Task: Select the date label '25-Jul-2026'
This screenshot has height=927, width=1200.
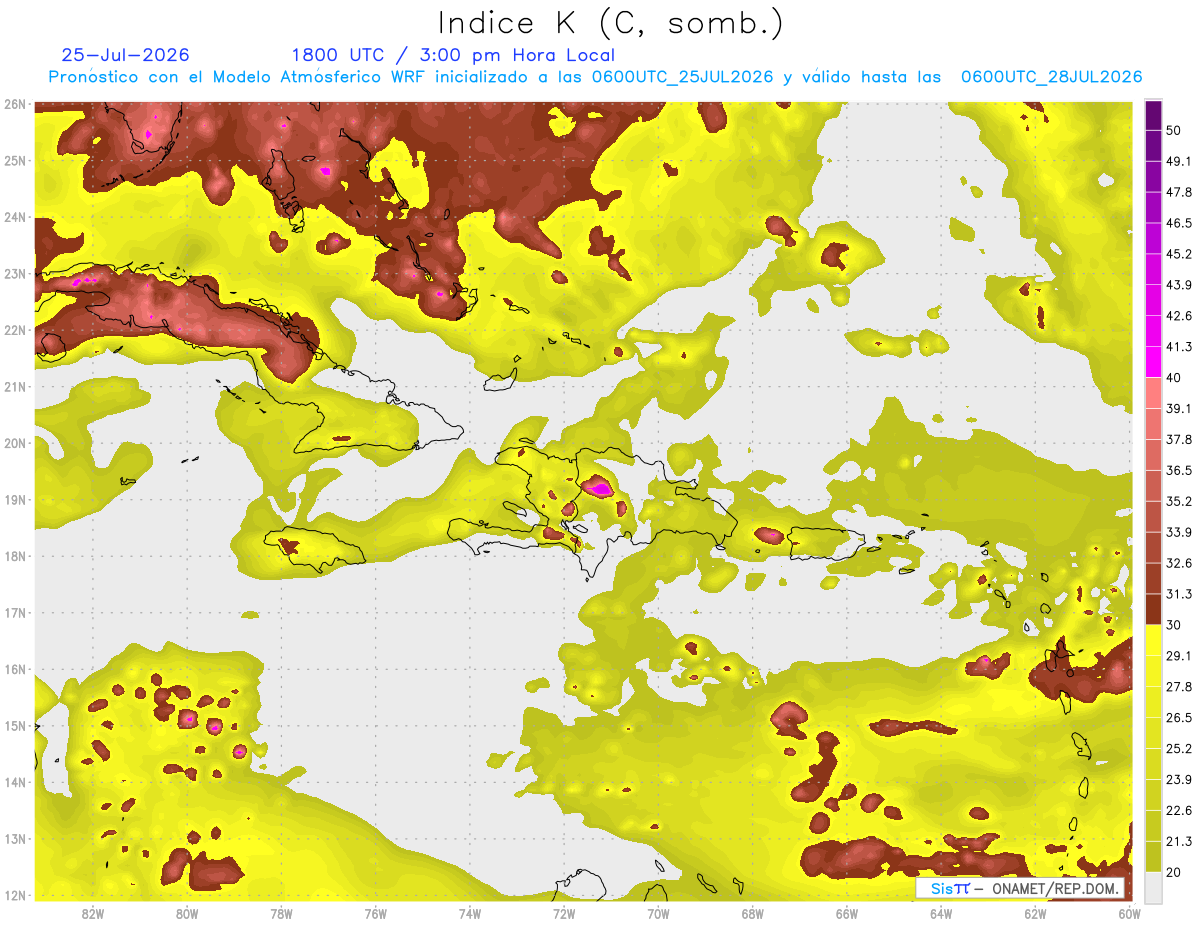Action: (x=125, y=55)
